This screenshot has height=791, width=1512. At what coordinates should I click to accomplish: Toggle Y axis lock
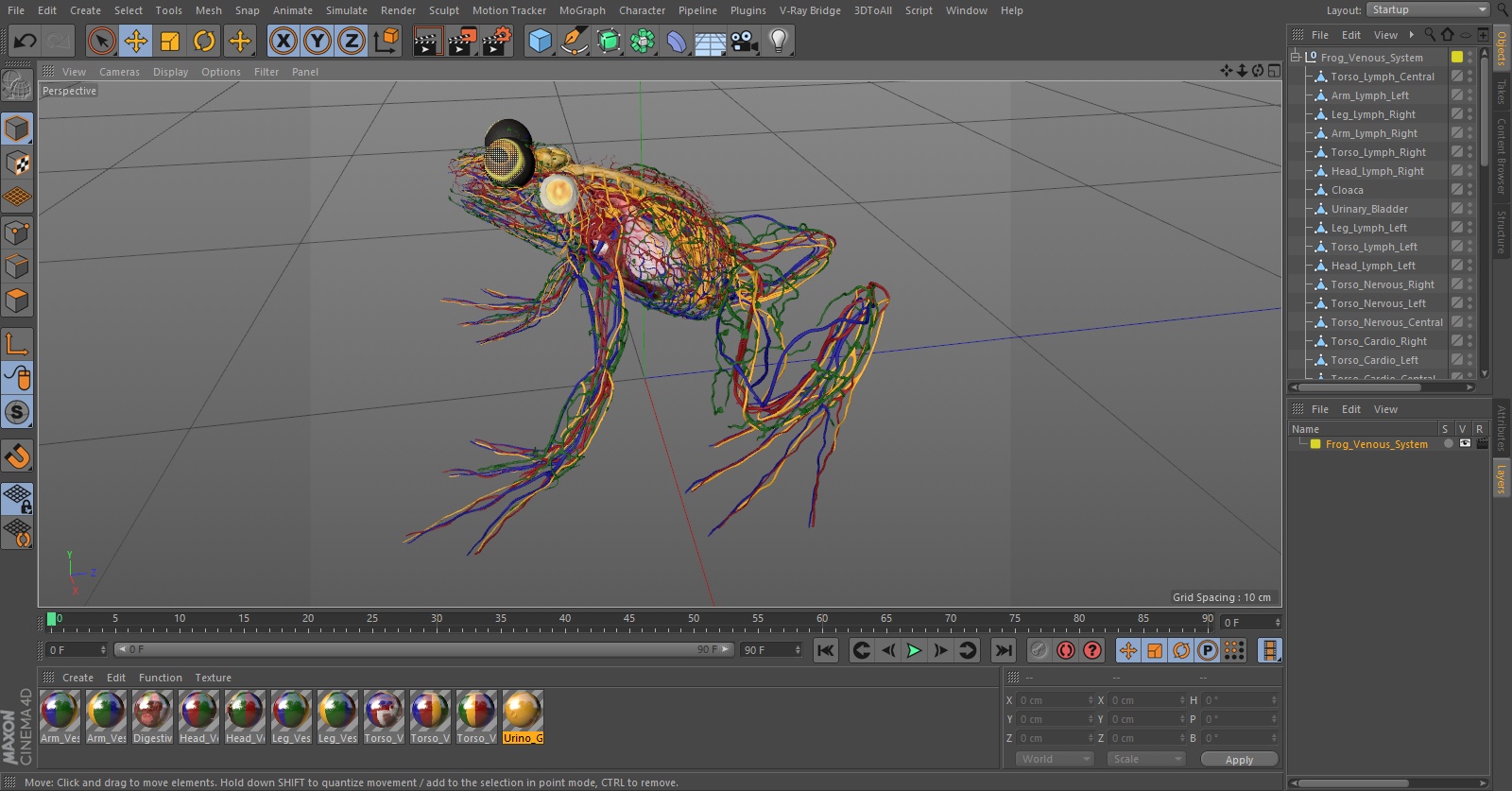tap(318, 41)
